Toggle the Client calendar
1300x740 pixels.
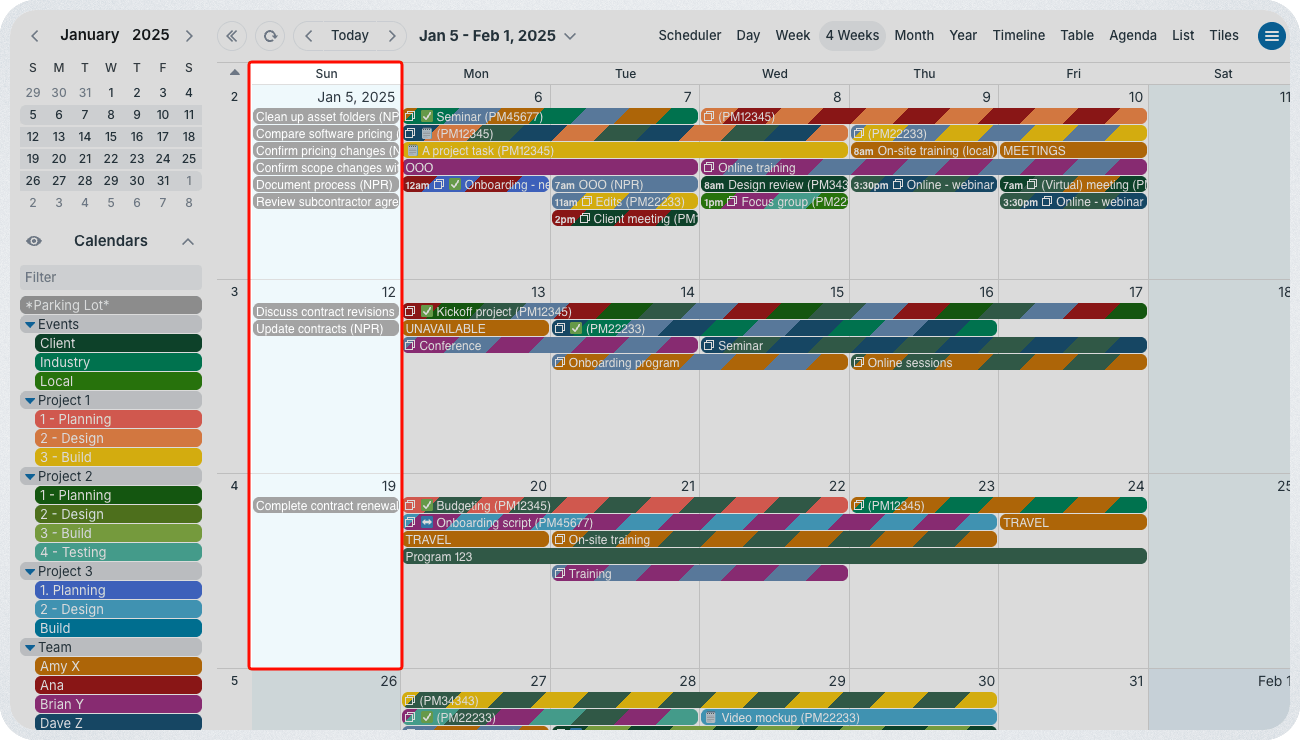click(x=118, y=343)
